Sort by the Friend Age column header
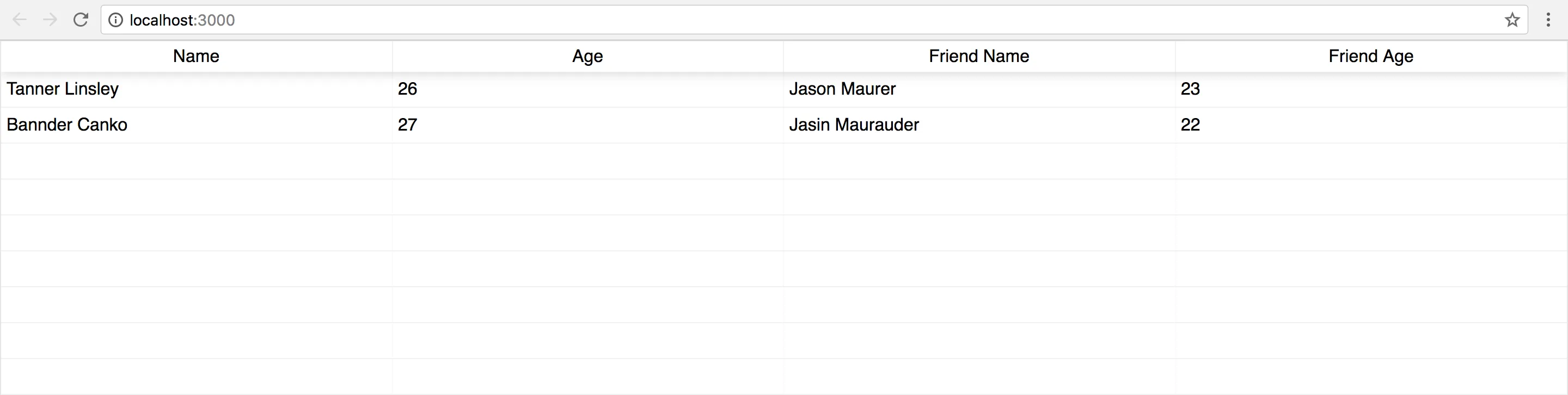Image resolution: width=1568 pixels, height=395 pixels. tap(1371, 56)
